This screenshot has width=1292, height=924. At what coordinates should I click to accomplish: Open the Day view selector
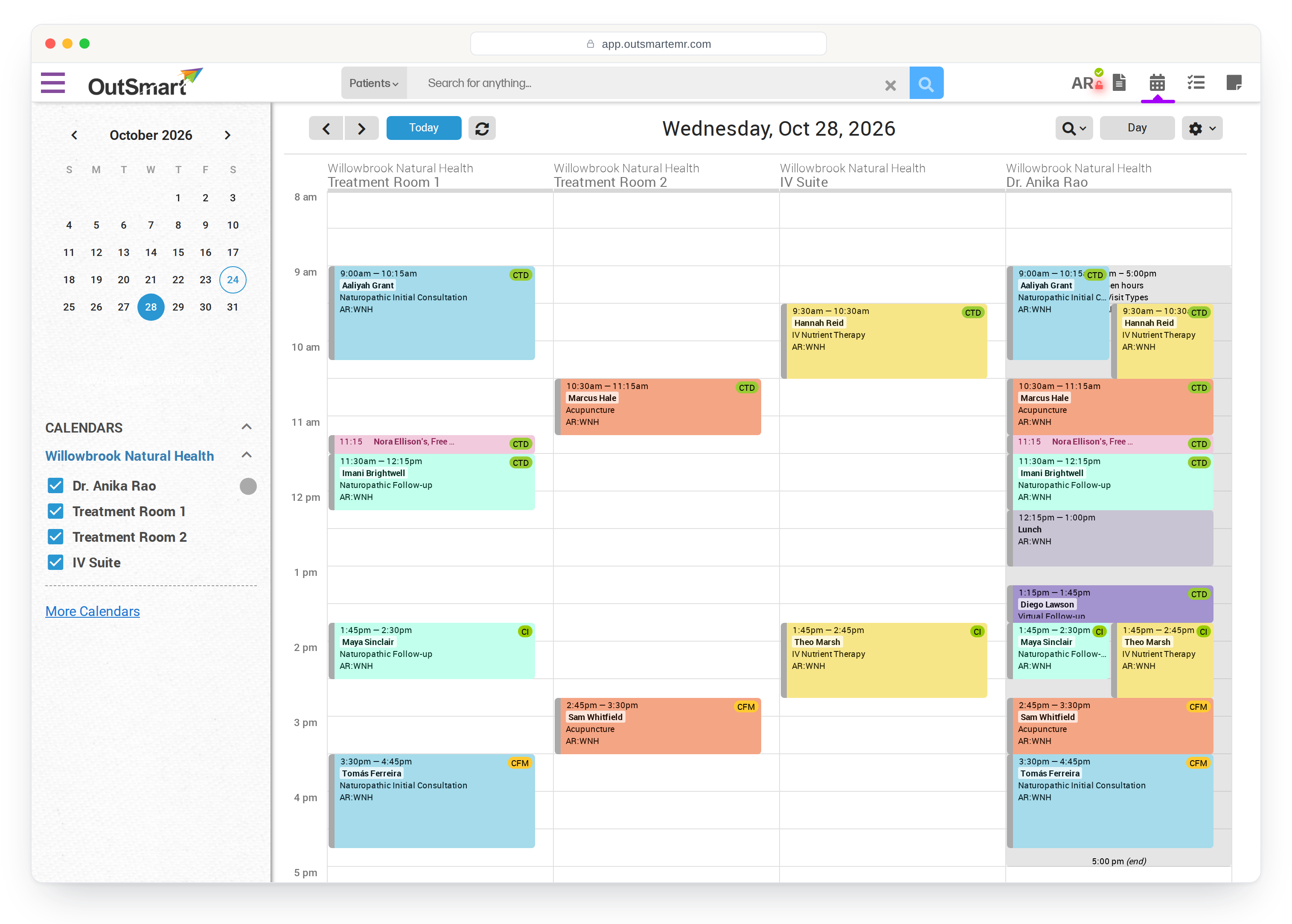point(1136,128)
